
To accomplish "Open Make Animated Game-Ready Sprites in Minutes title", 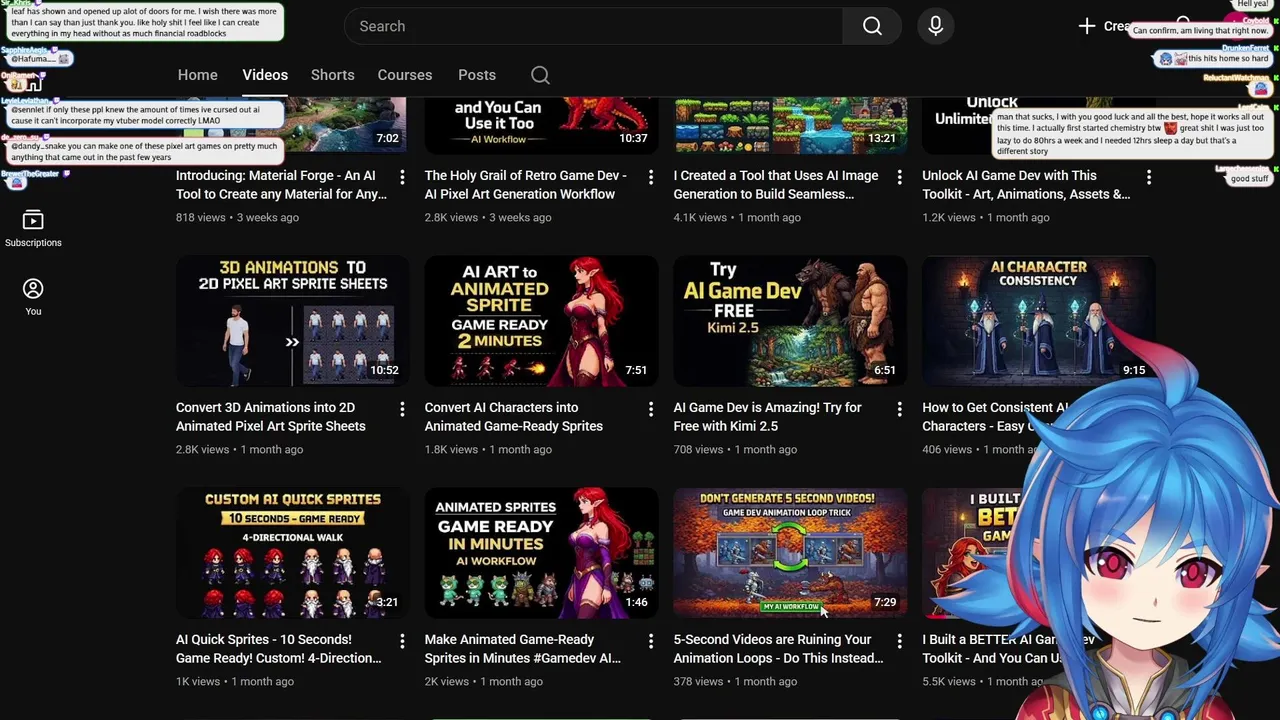I will [x=523, y=649].
